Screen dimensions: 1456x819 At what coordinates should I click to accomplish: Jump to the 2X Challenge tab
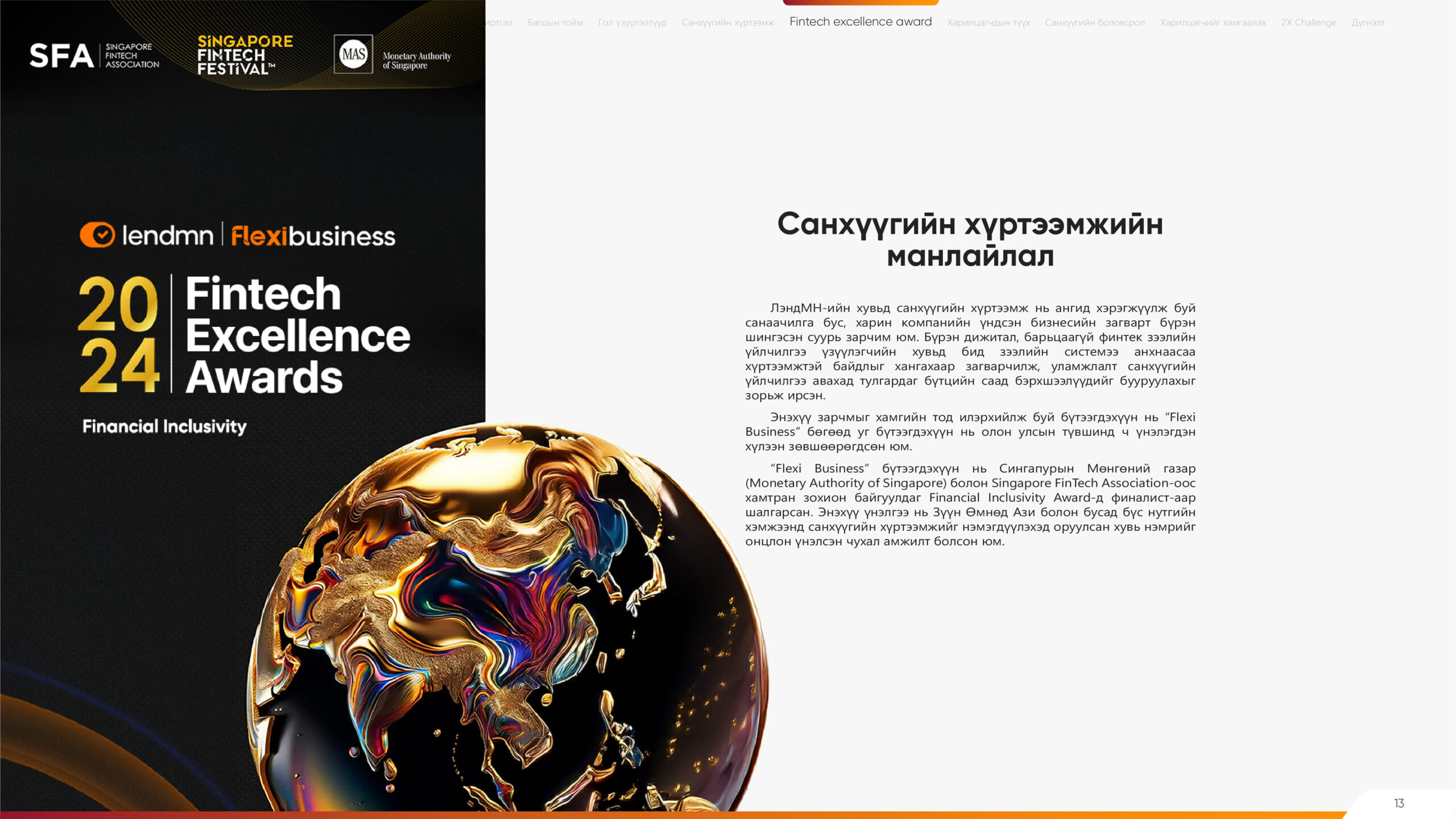click(x=1308, y=23)
